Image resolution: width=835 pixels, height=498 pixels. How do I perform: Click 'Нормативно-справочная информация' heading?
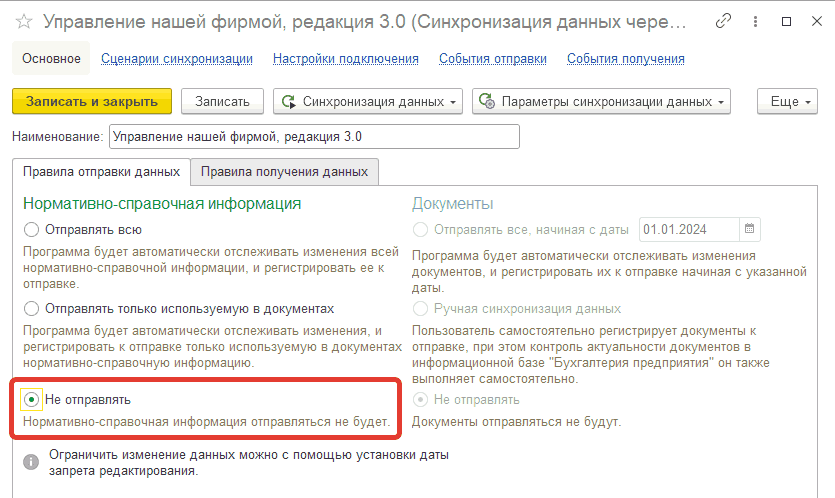point(162,203)
